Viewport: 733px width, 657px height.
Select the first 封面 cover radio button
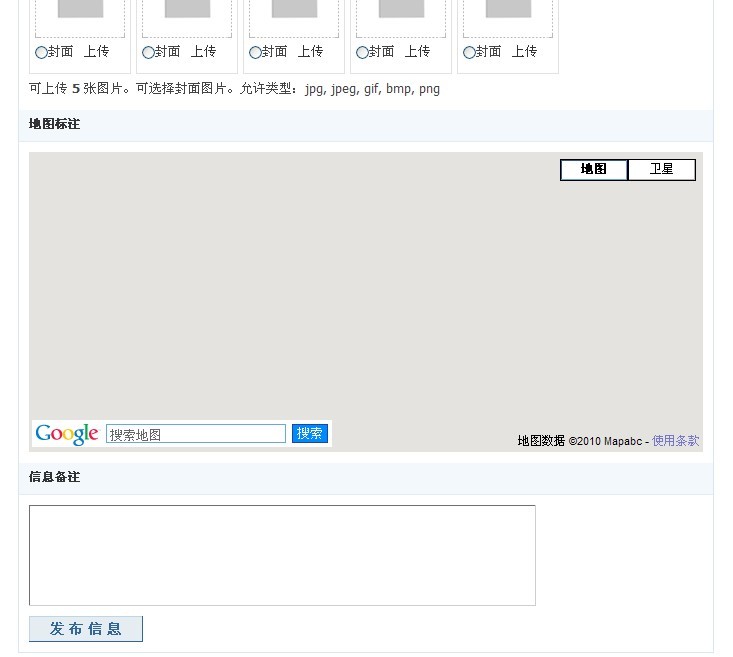(x=41, y=52)
